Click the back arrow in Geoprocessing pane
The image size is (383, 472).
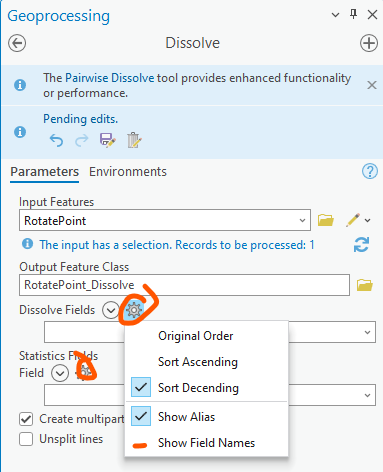point(17,43)
